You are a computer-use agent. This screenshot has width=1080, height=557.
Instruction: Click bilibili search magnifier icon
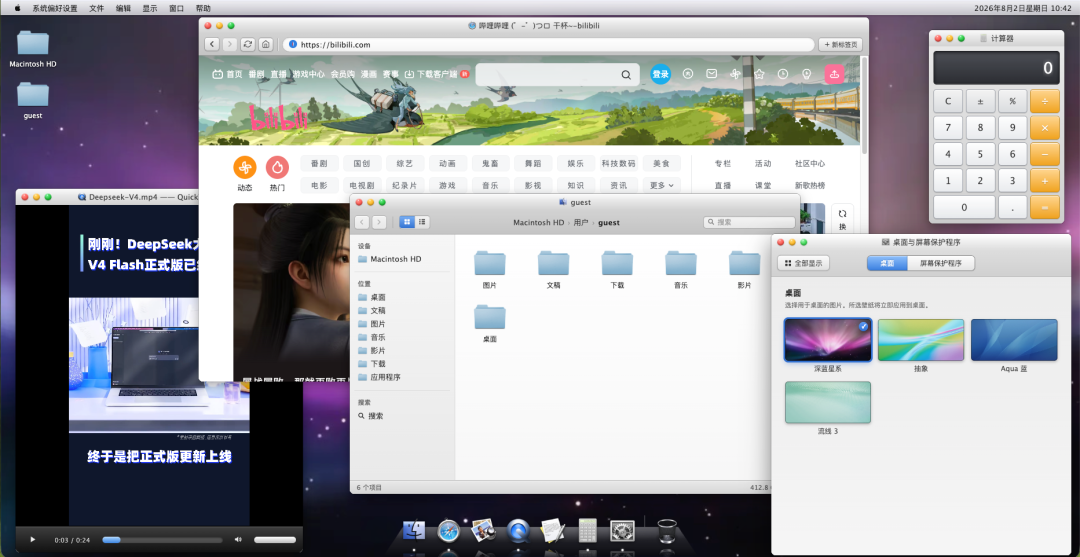click(x=626, y=74)
